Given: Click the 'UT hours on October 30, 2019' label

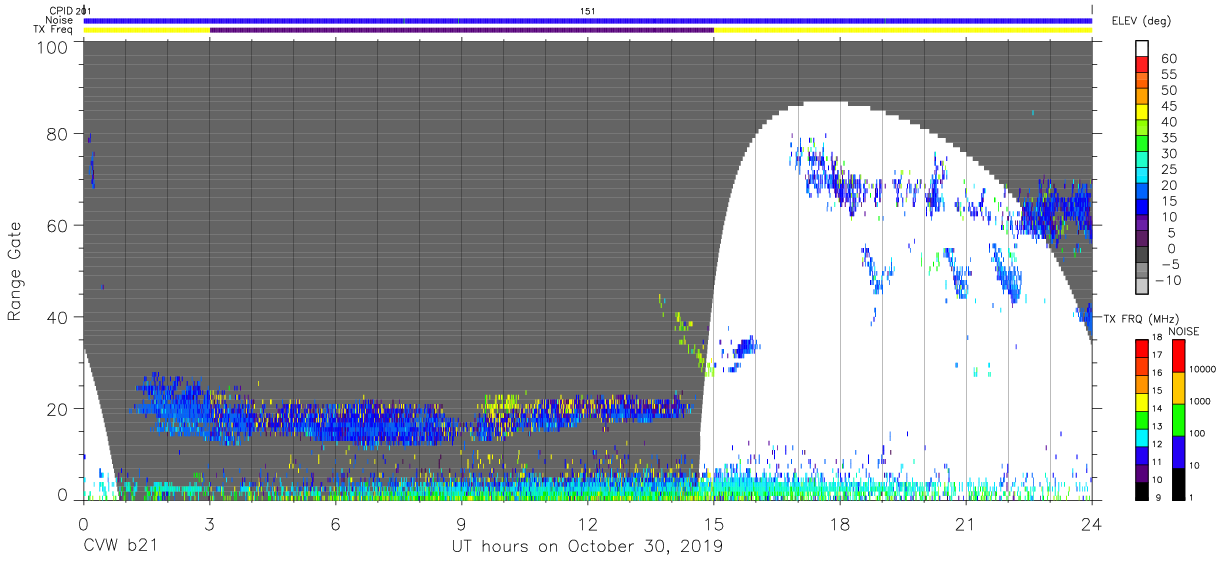Looking at the screenshot, I should [x=586, y=547].
